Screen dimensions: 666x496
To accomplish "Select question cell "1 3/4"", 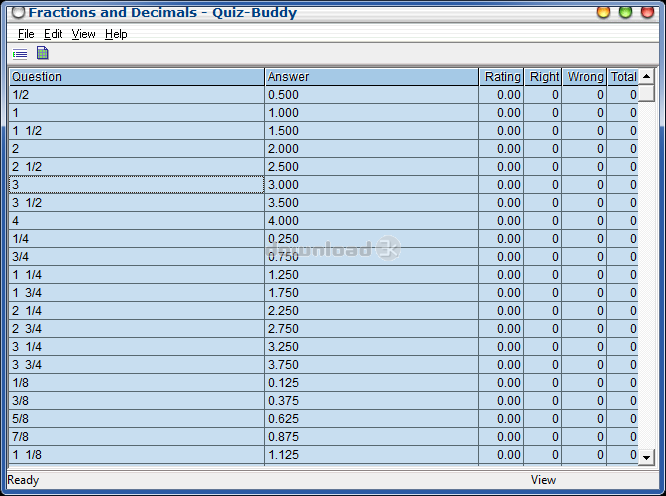I will (x=137, y=293).
